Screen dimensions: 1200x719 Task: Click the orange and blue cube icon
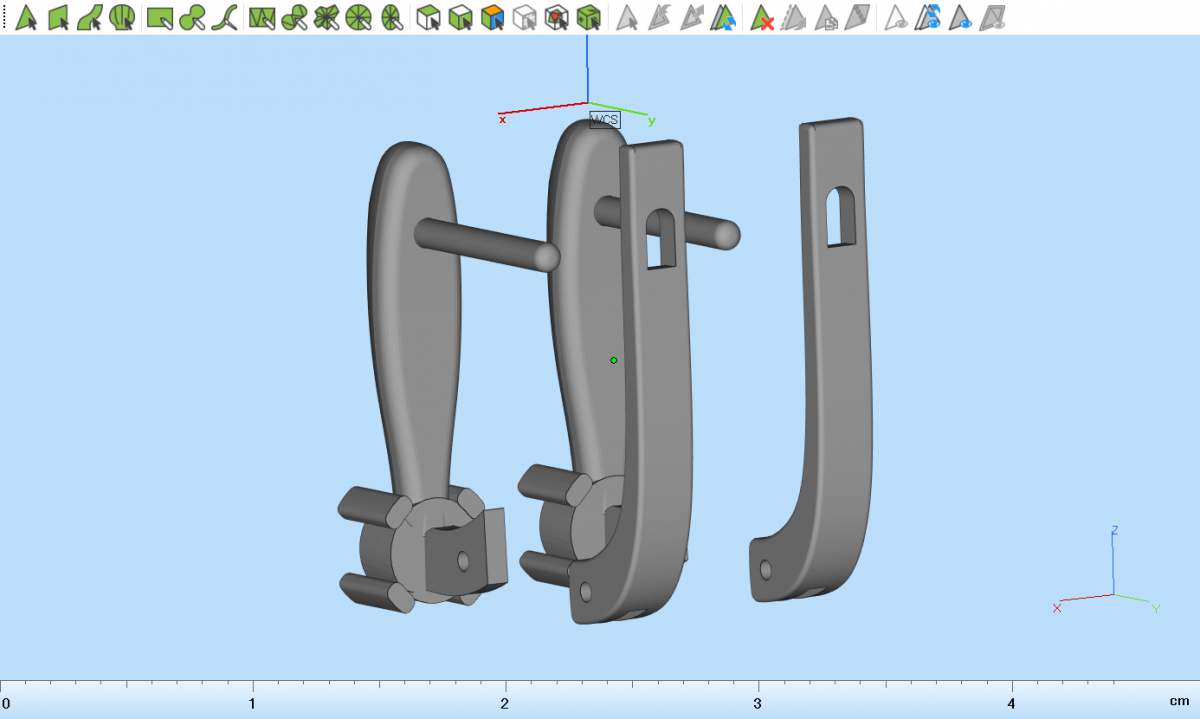[491, 17]
